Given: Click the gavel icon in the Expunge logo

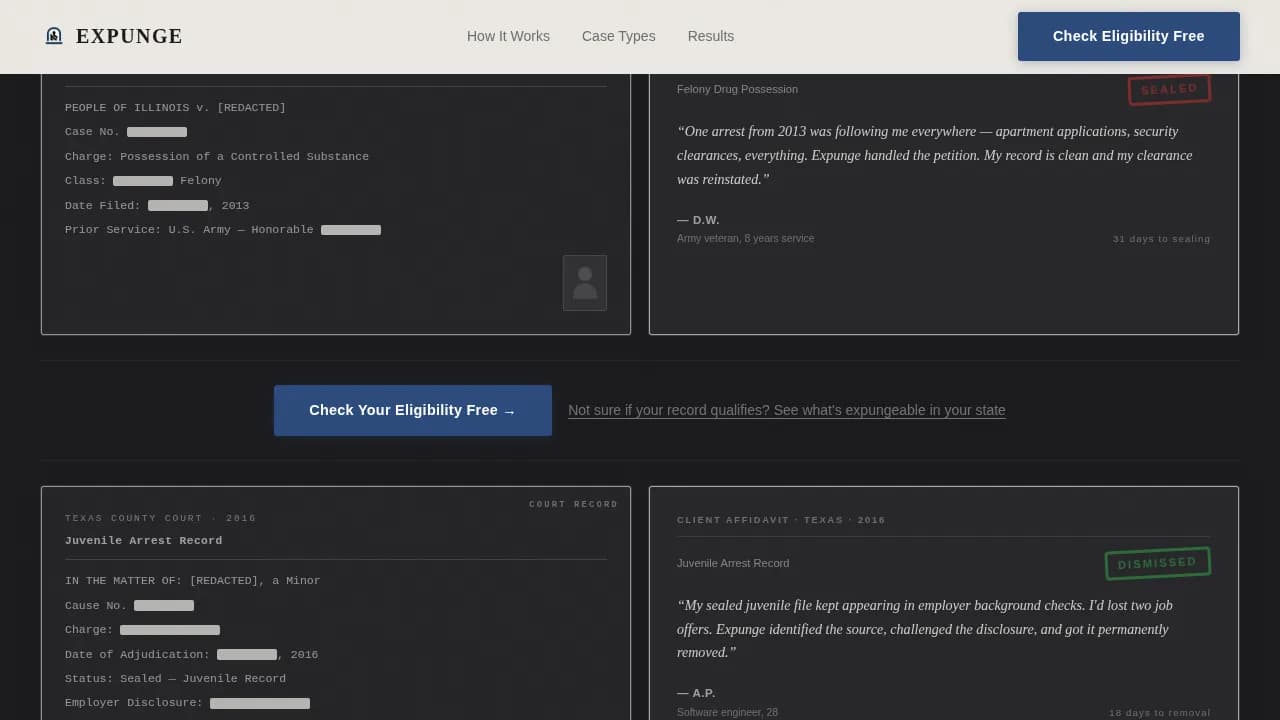Looking at the screenshot, I should click(x=54, y=35).
